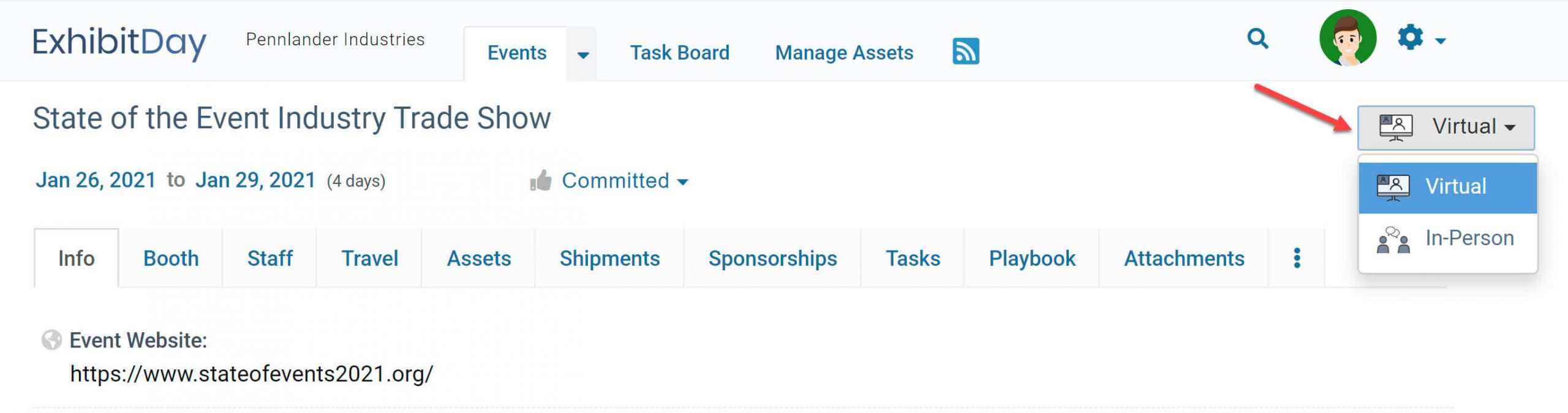Expand the Events tab dropdown arrow
1568x413 pixels.
(x=582, y=55)
